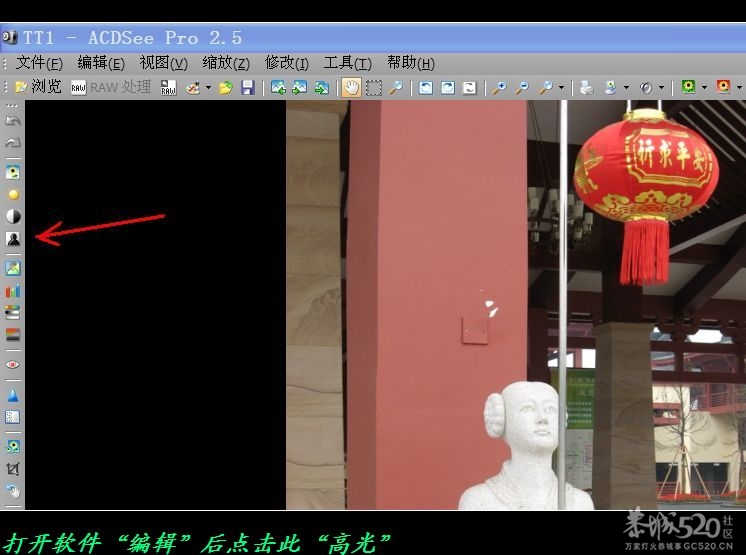Activate the dotted rectangle select tool
Image resolution: width=746 pixels, height=555 pixels.
click(x=373, y=88)
